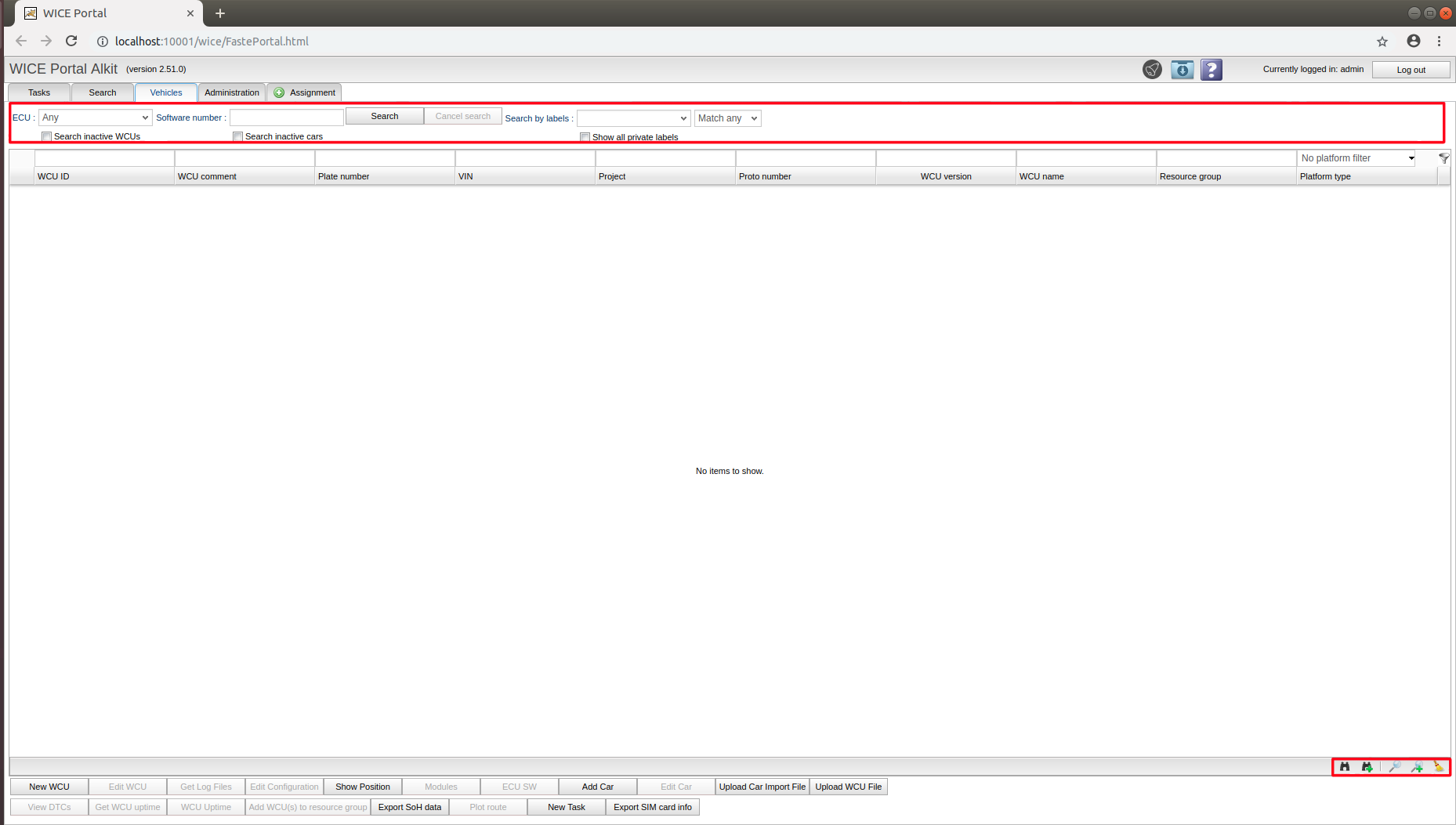This screenshot has height=825, width=1456.
Task: Click the binoculars with green plus icon
Action: pos(1367,767)
